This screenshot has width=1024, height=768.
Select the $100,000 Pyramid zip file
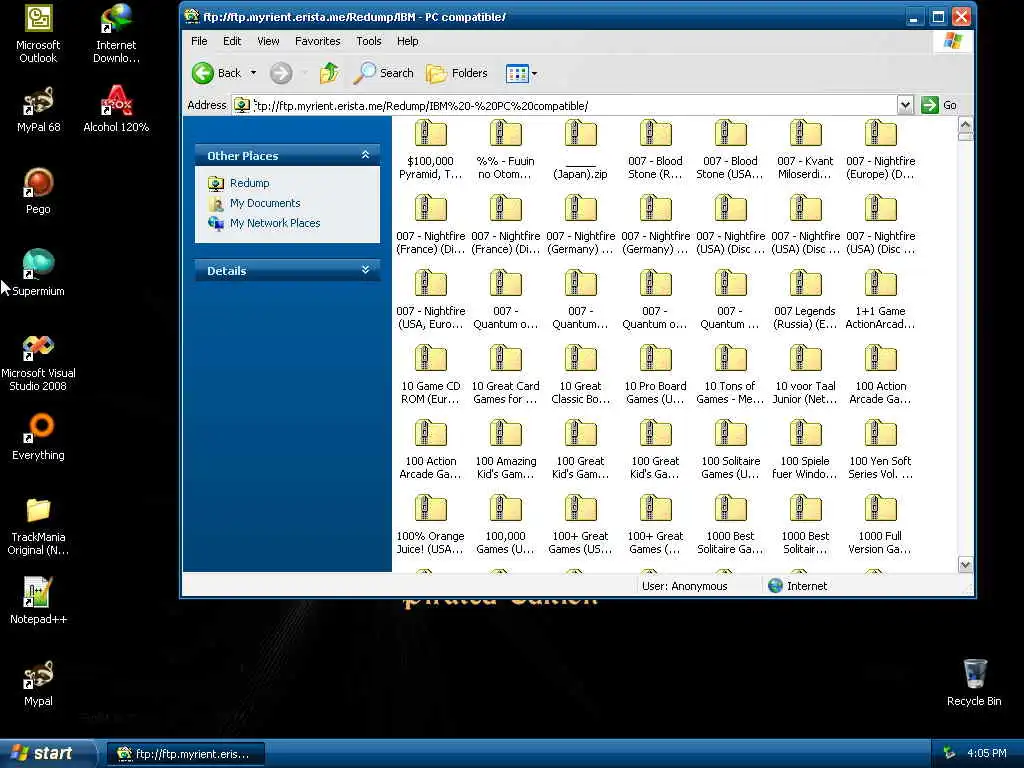tap(430, 150)
